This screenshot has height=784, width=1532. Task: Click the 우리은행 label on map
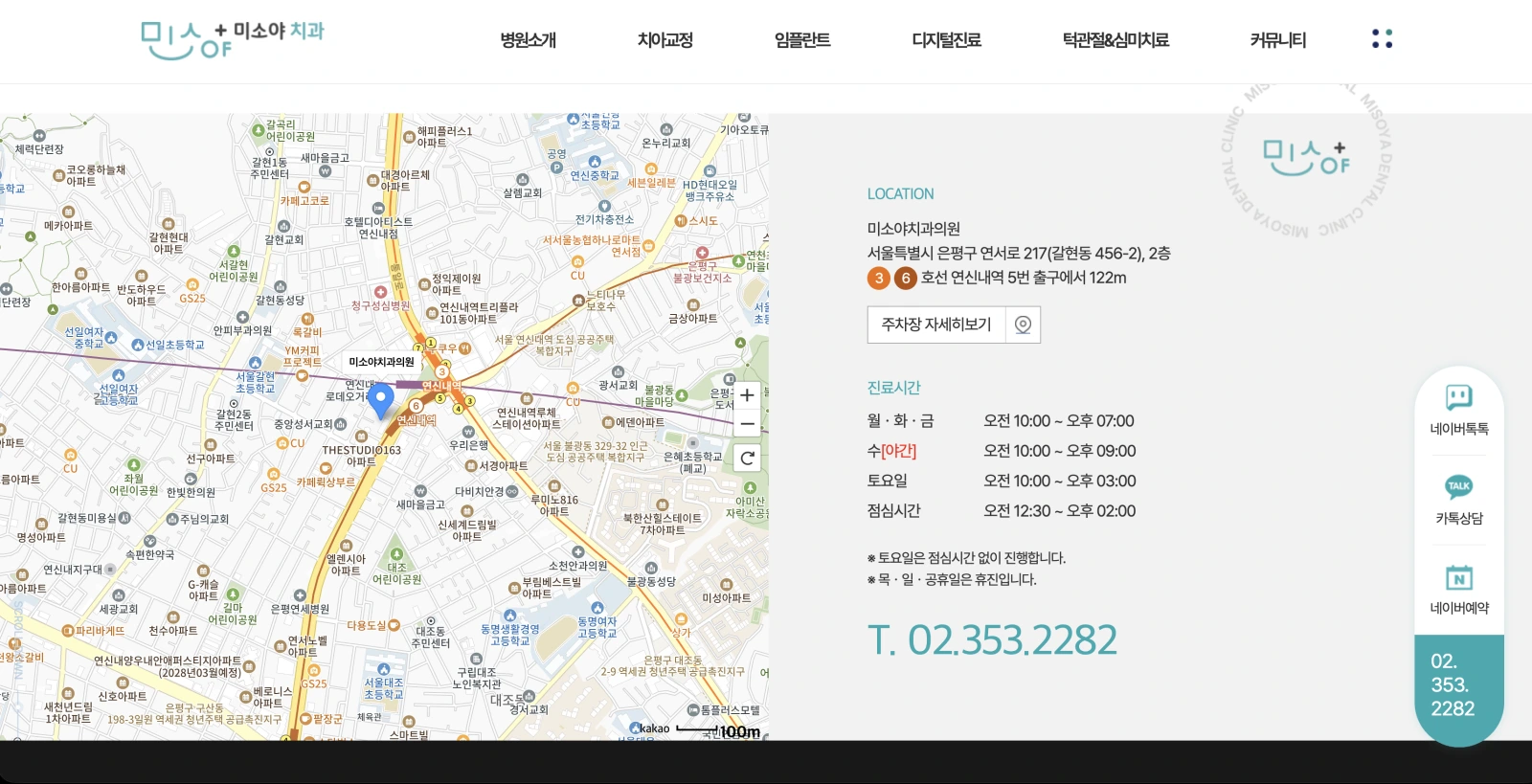469,444
